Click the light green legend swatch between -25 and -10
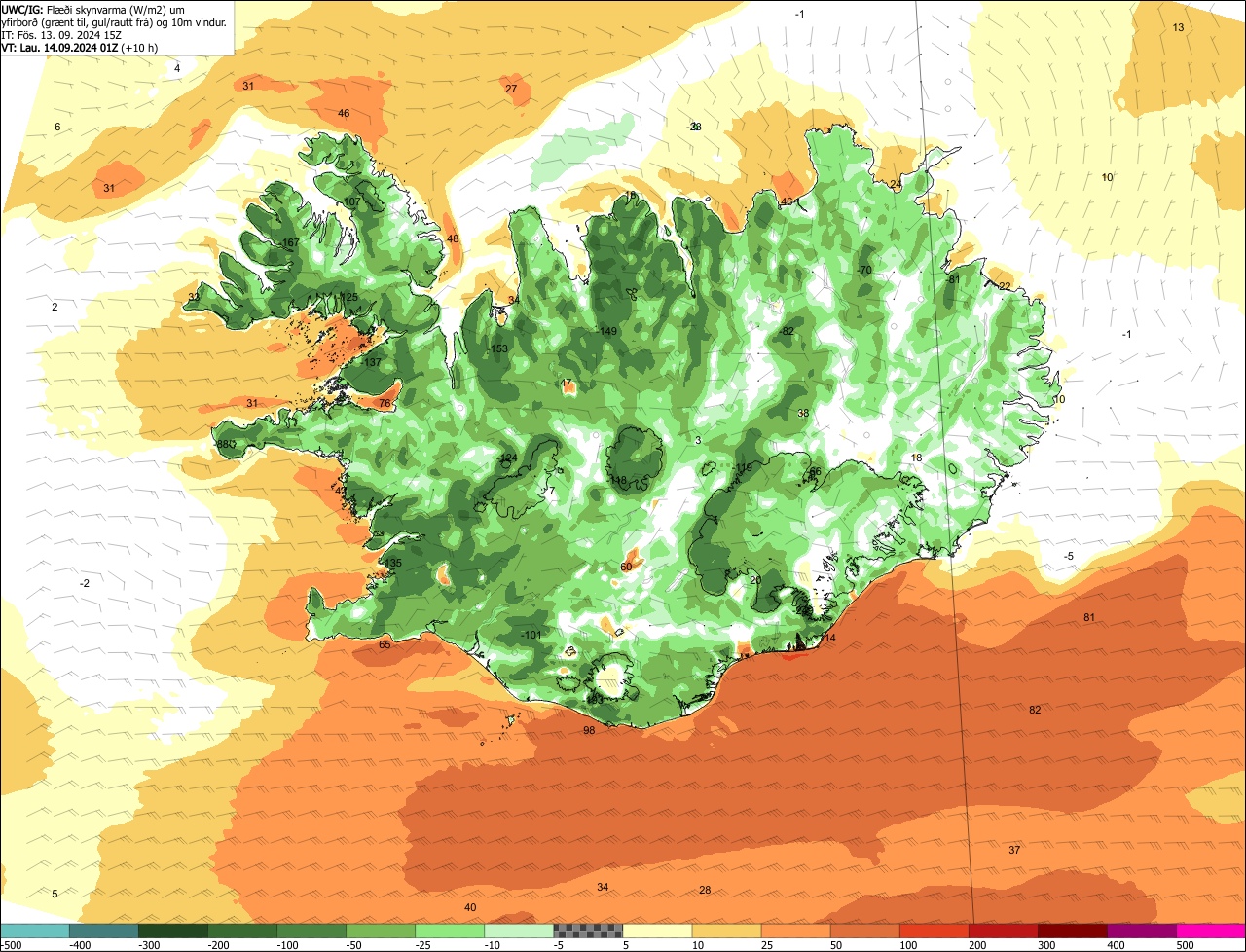1246x952 pixels. coord(450,932)
